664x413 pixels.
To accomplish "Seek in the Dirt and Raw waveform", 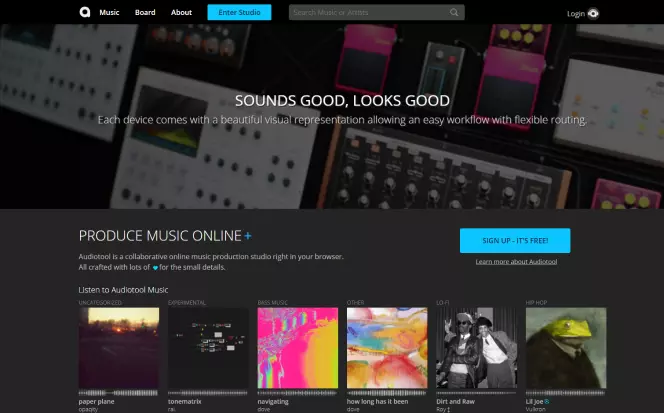I will coord(476,393).
